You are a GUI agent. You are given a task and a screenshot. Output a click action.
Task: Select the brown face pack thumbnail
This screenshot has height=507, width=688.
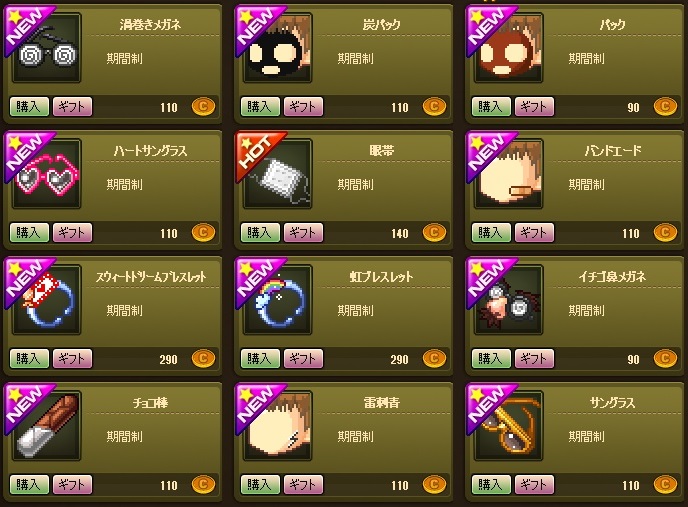pyautogui.click(x=509, y=48)
